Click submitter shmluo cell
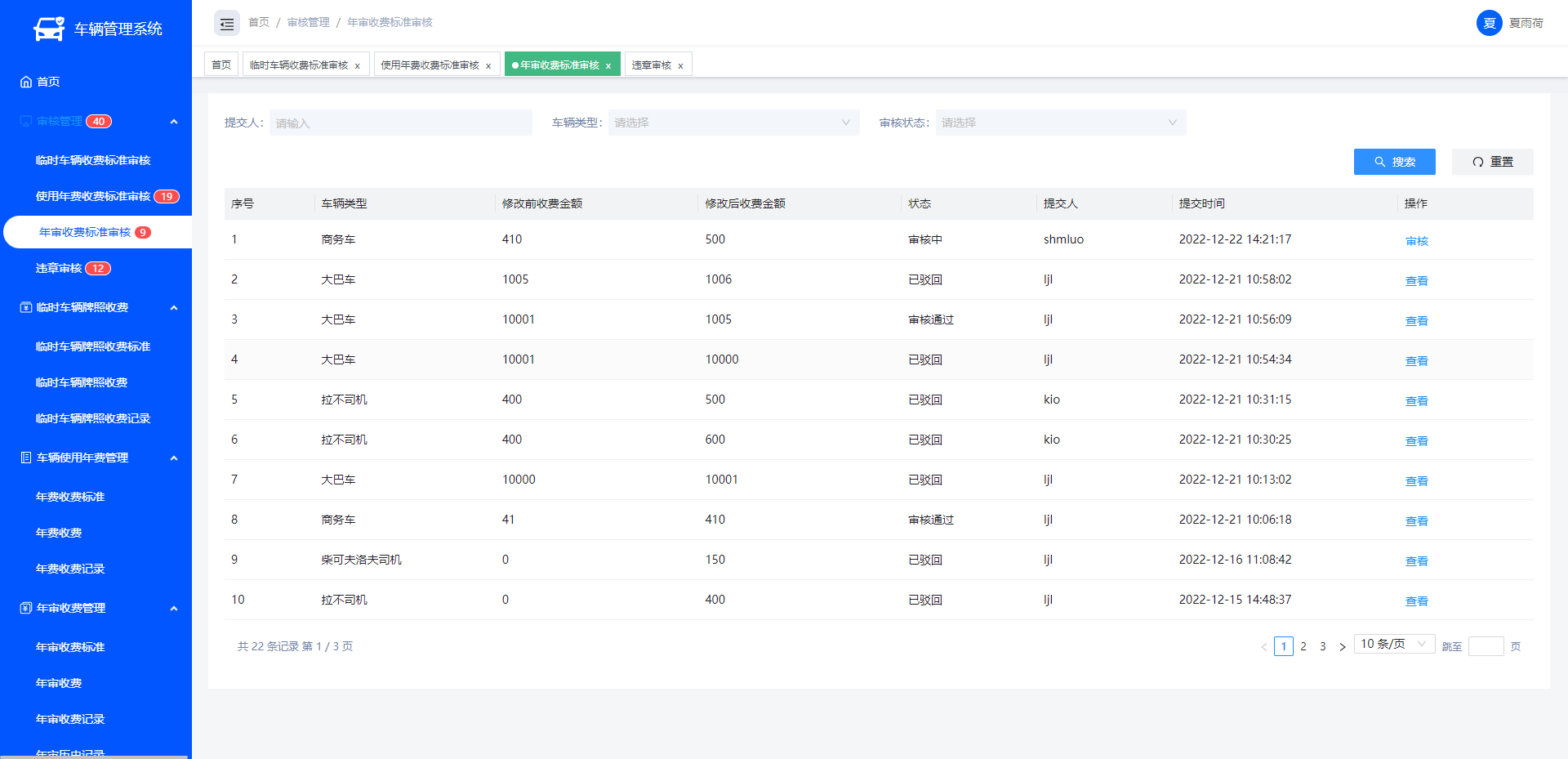The width and height of the screenshot is (1568, 759). click(x=1063, y=239)
